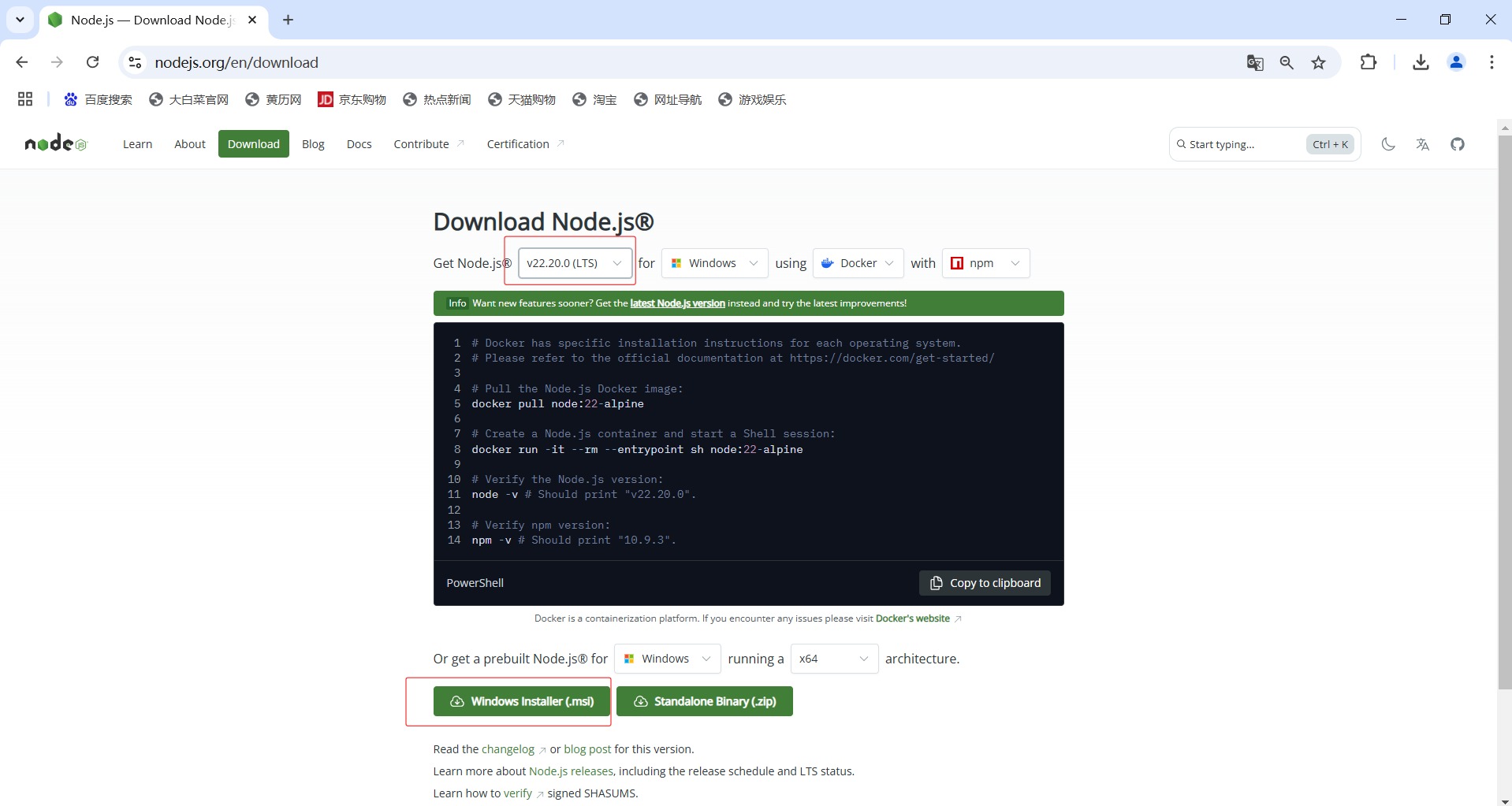Close the Node.js download tab
1512x806 pixels.
[252, 20]
